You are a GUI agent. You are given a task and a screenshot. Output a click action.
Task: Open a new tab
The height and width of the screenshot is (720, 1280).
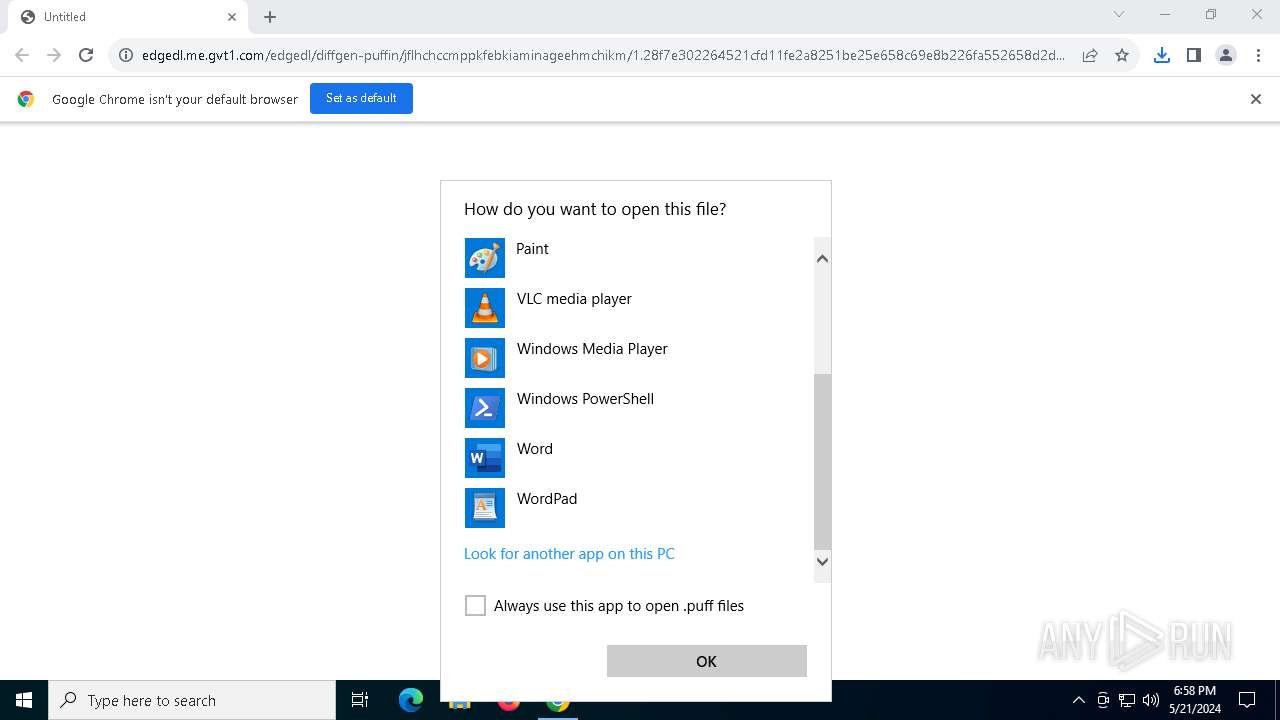click(270, 17)
